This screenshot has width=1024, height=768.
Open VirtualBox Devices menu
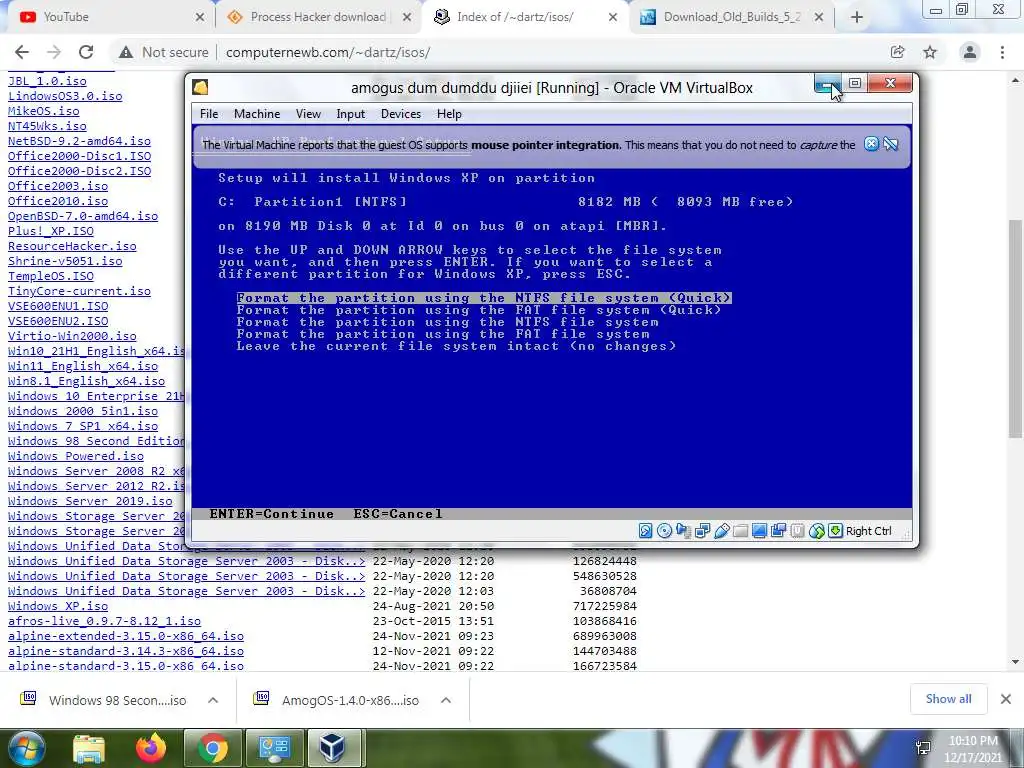401,114
